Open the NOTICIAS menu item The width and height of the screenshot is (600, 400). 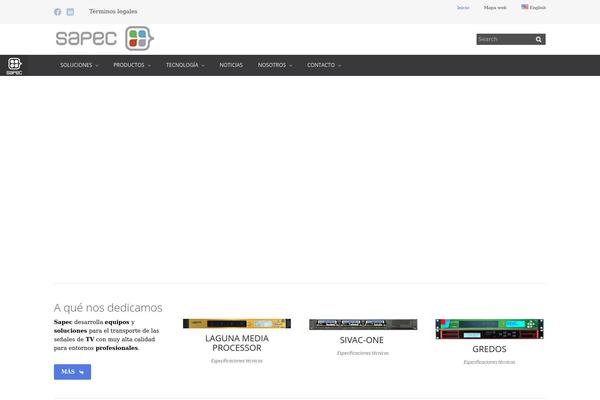[231, 65]
